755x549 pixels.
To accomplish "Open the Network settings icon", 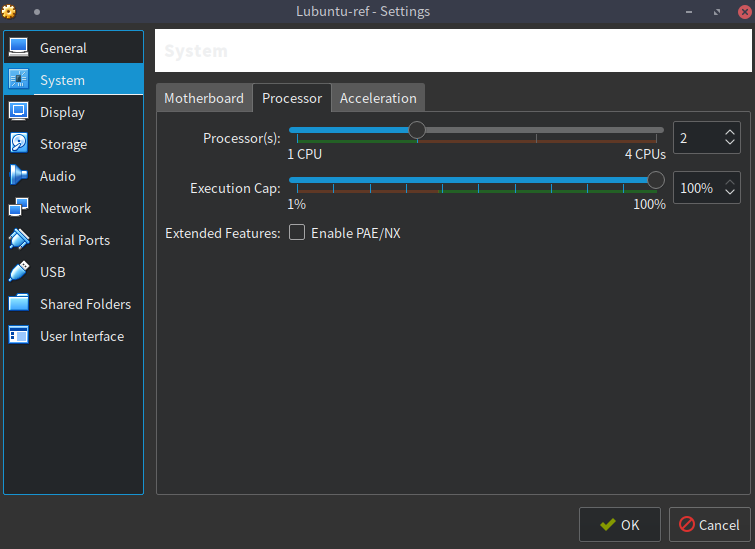I will pyautogui.click(x=19, y=208).
